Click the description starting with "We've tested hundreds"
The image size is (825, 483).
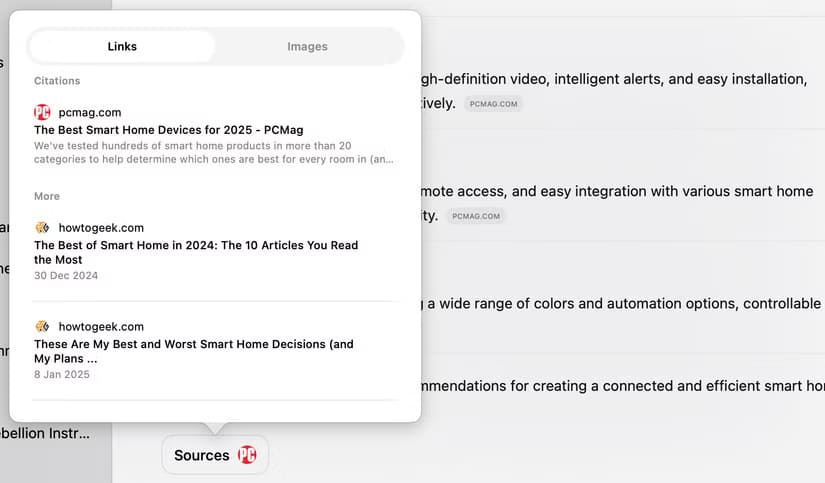[214, 153]
